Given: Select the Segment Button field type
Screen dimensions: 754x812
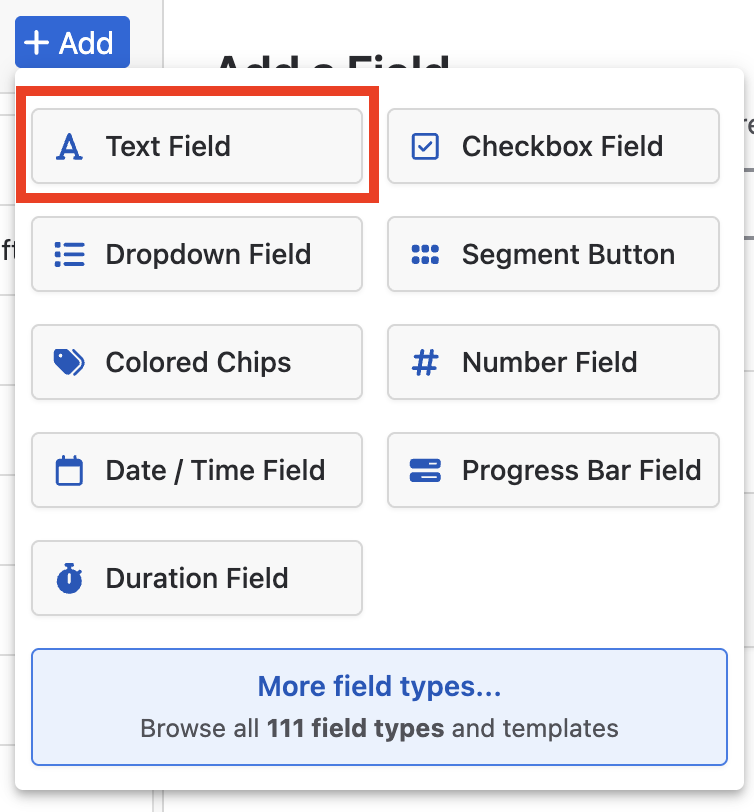Looking at the screenshot, I should tap(553, 254).
